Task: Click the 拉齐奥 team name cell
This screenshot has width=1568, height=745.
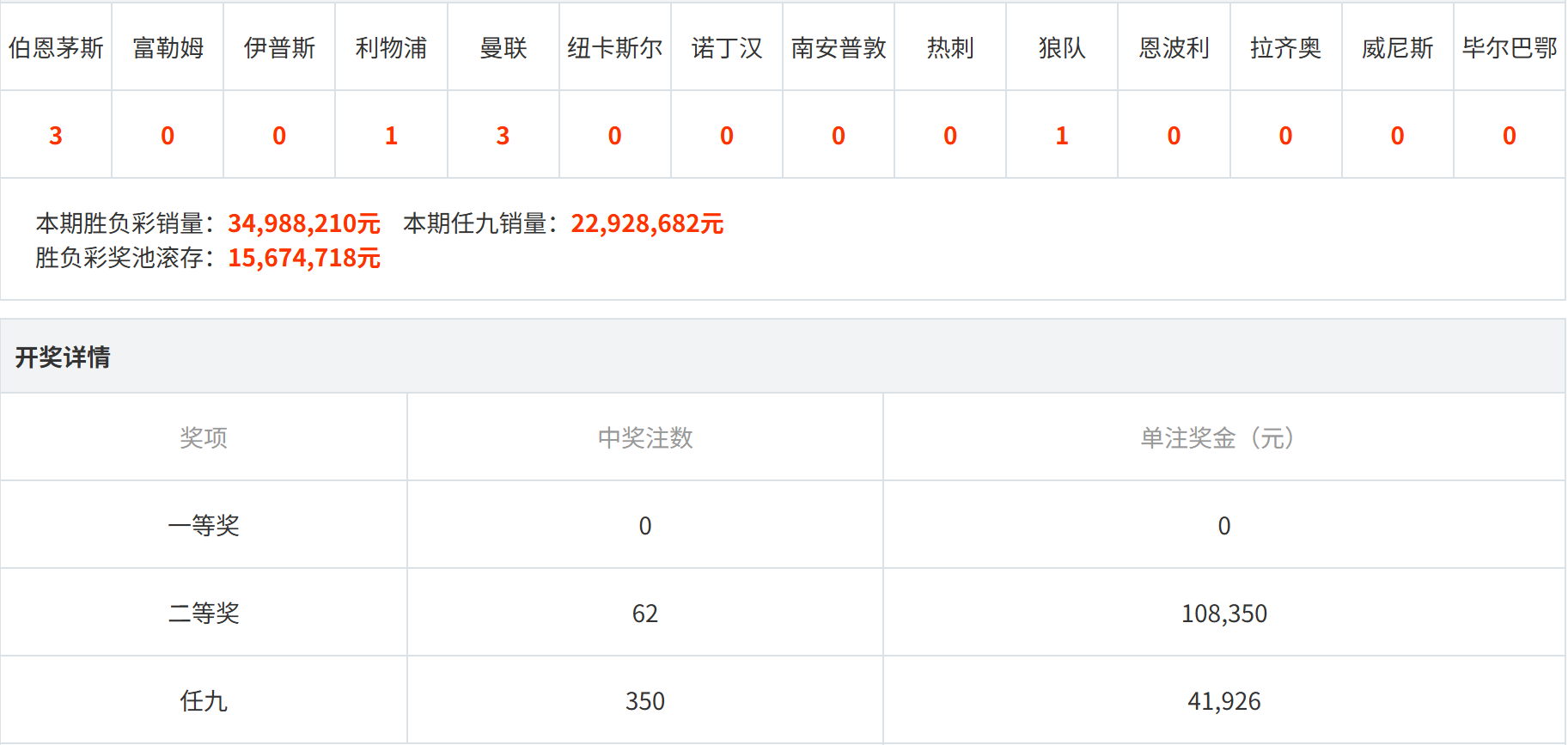Action: tap(1286, 47)
